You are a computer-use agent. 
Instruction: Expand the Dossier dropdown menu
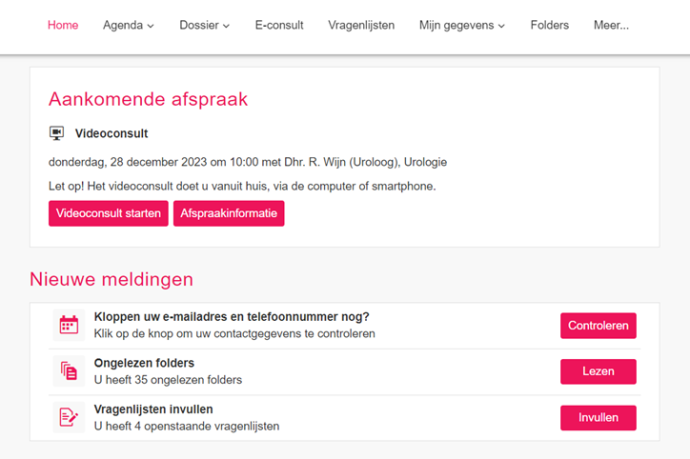point(205,25)
